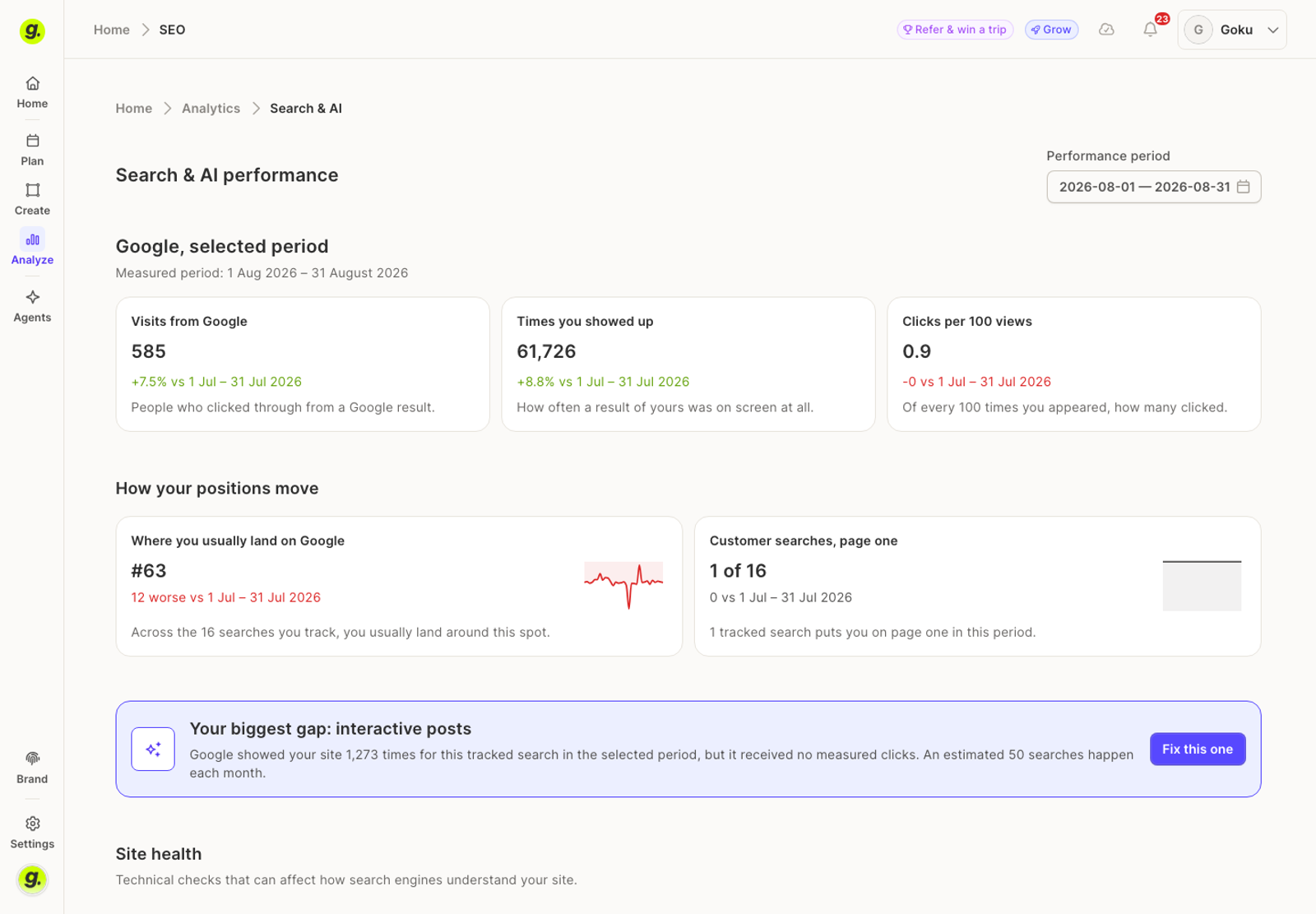Click Refer & win a trip badge
Screen dimensions: 1316x914
click(x=955, y=30)
